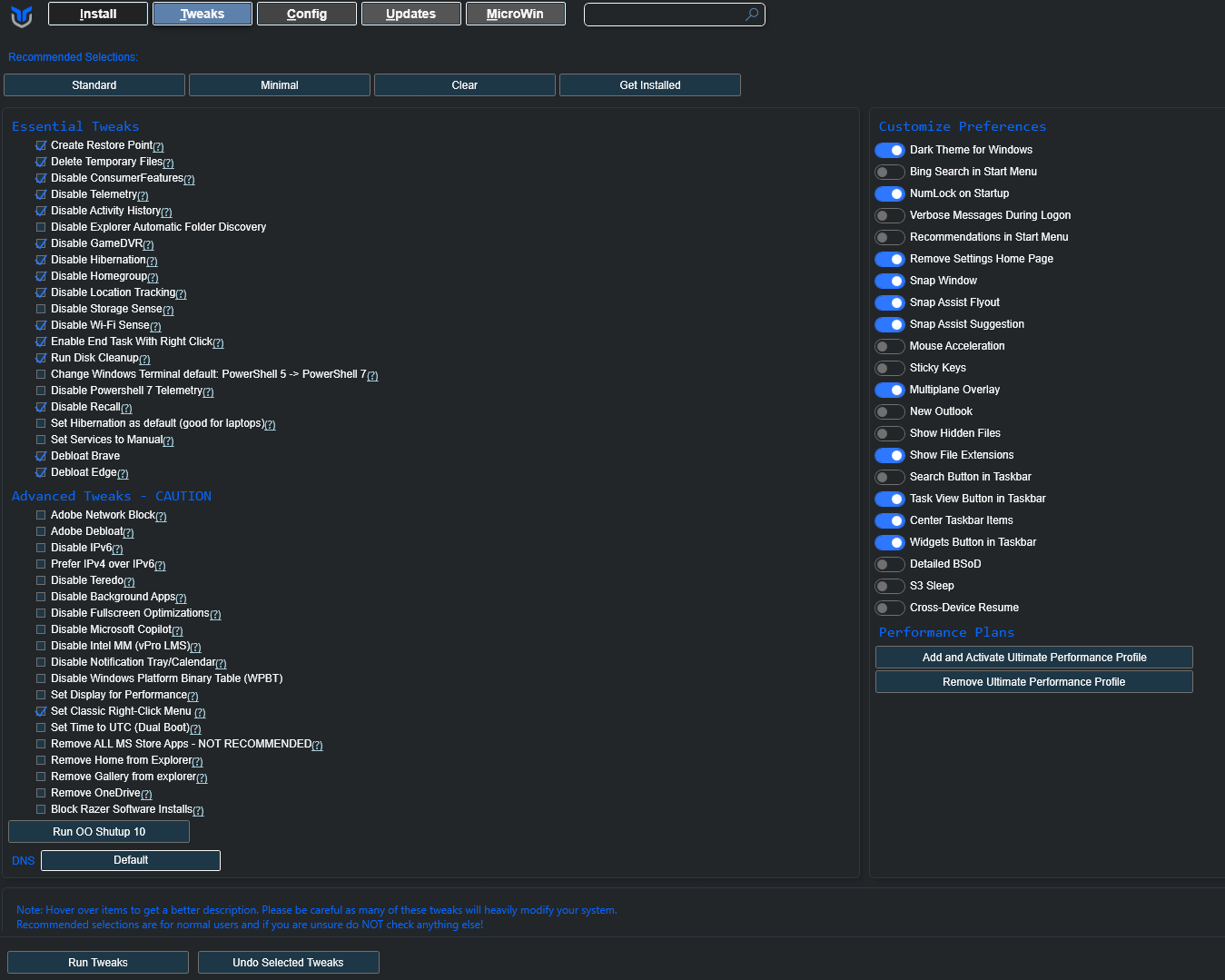The height and width of the screenshot is (980, 1225).
Task: Click the Run Tweaks button
Action: (x=98, y=963)
